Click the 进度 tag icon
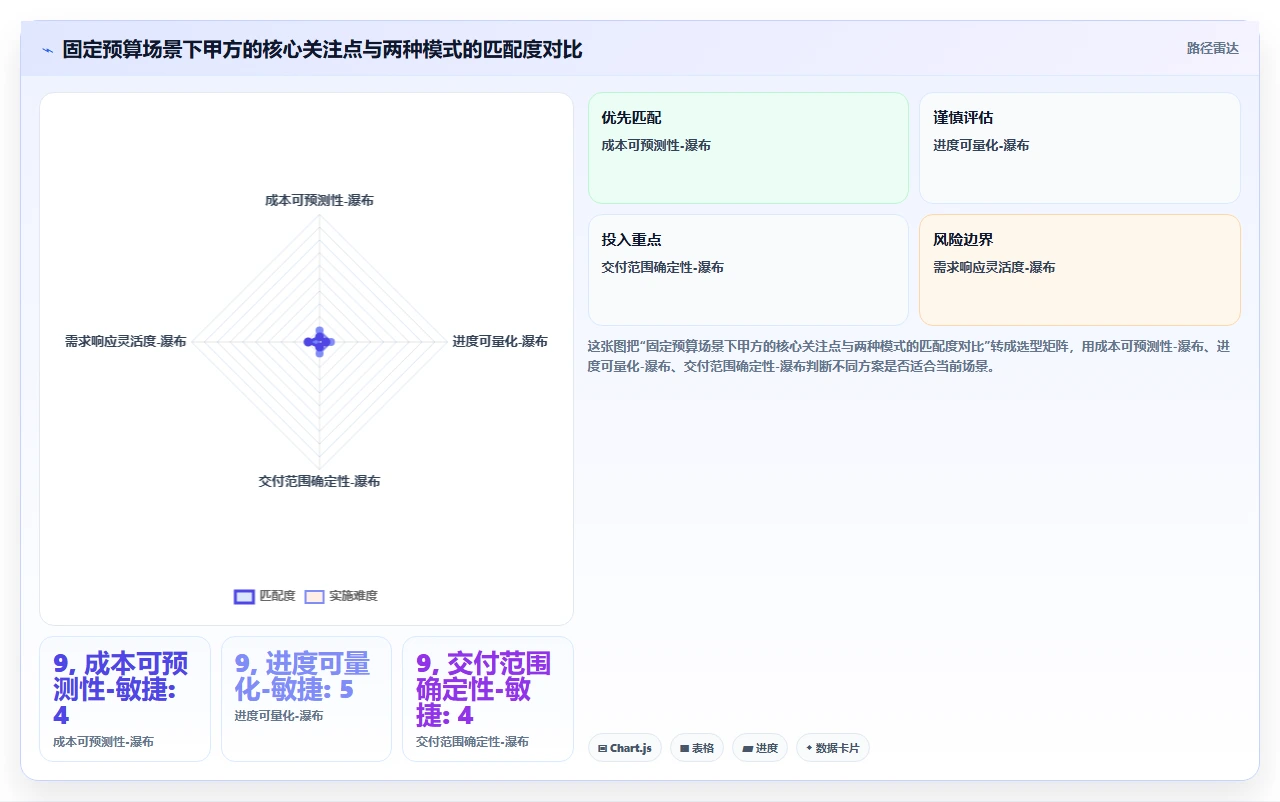This screenshot has width=1280, height=802. point(747,748)
